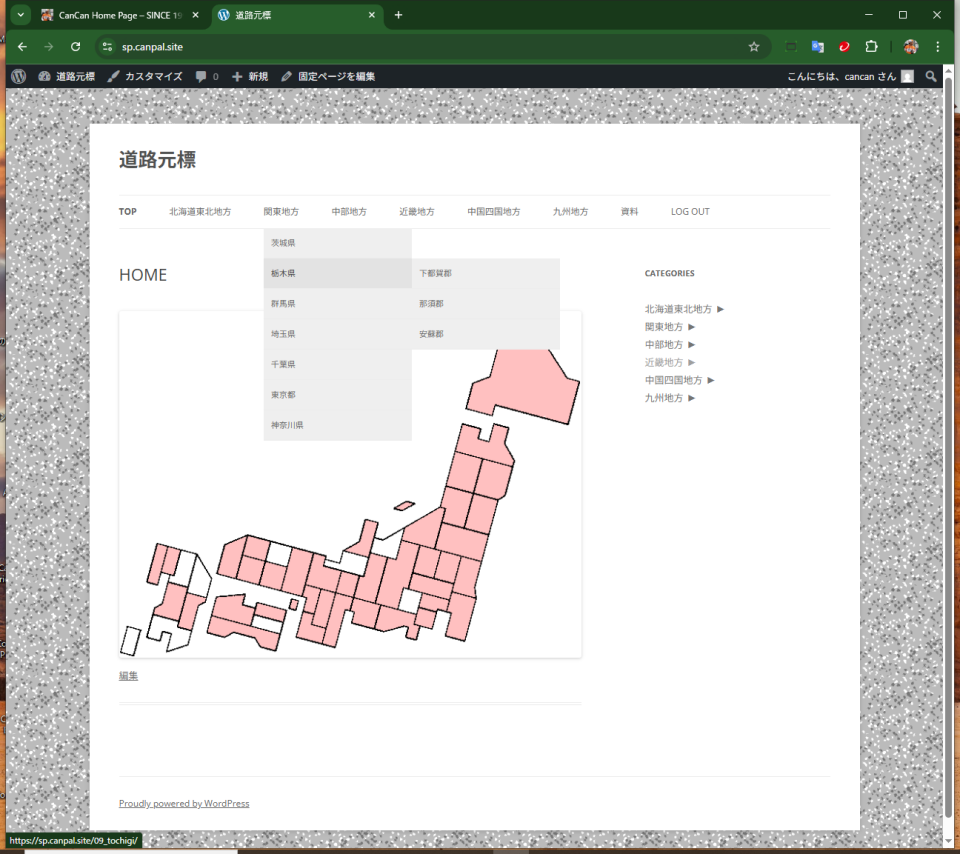Click the address bar showing sp.canpal.site
The height and width of the screenshot is (854, 960).
(400, 46)
